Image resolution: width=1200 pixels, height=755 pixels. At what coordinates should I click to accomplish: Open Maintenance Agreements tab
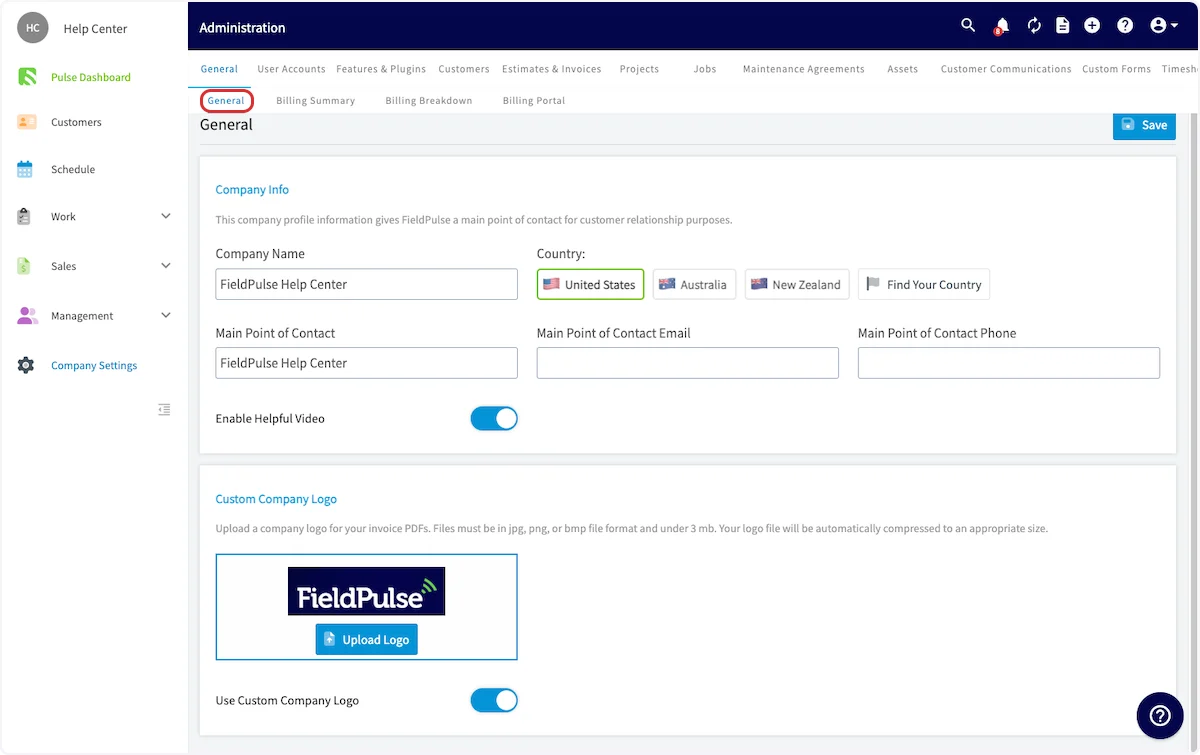click(803, 69)
